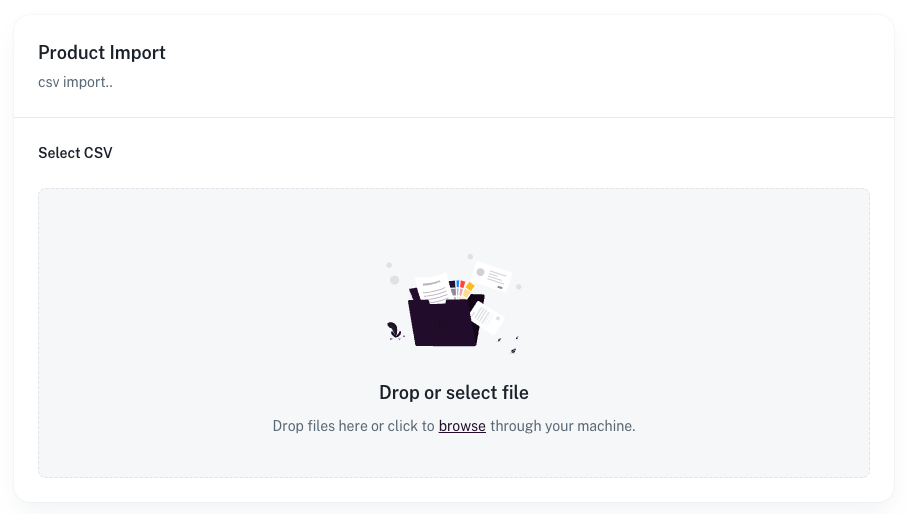Click the gray dot right of profile card

(x=519, y=286)
